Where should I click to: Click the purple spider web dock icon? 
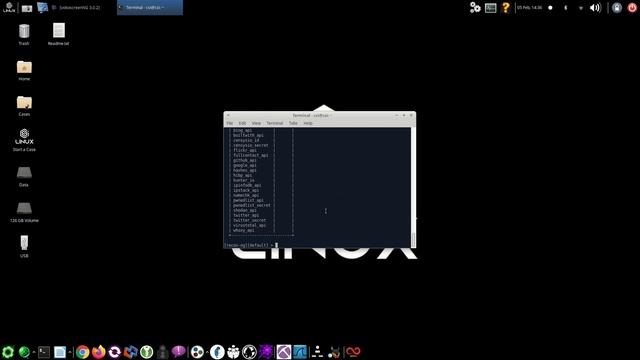click(x=266, y=352)
